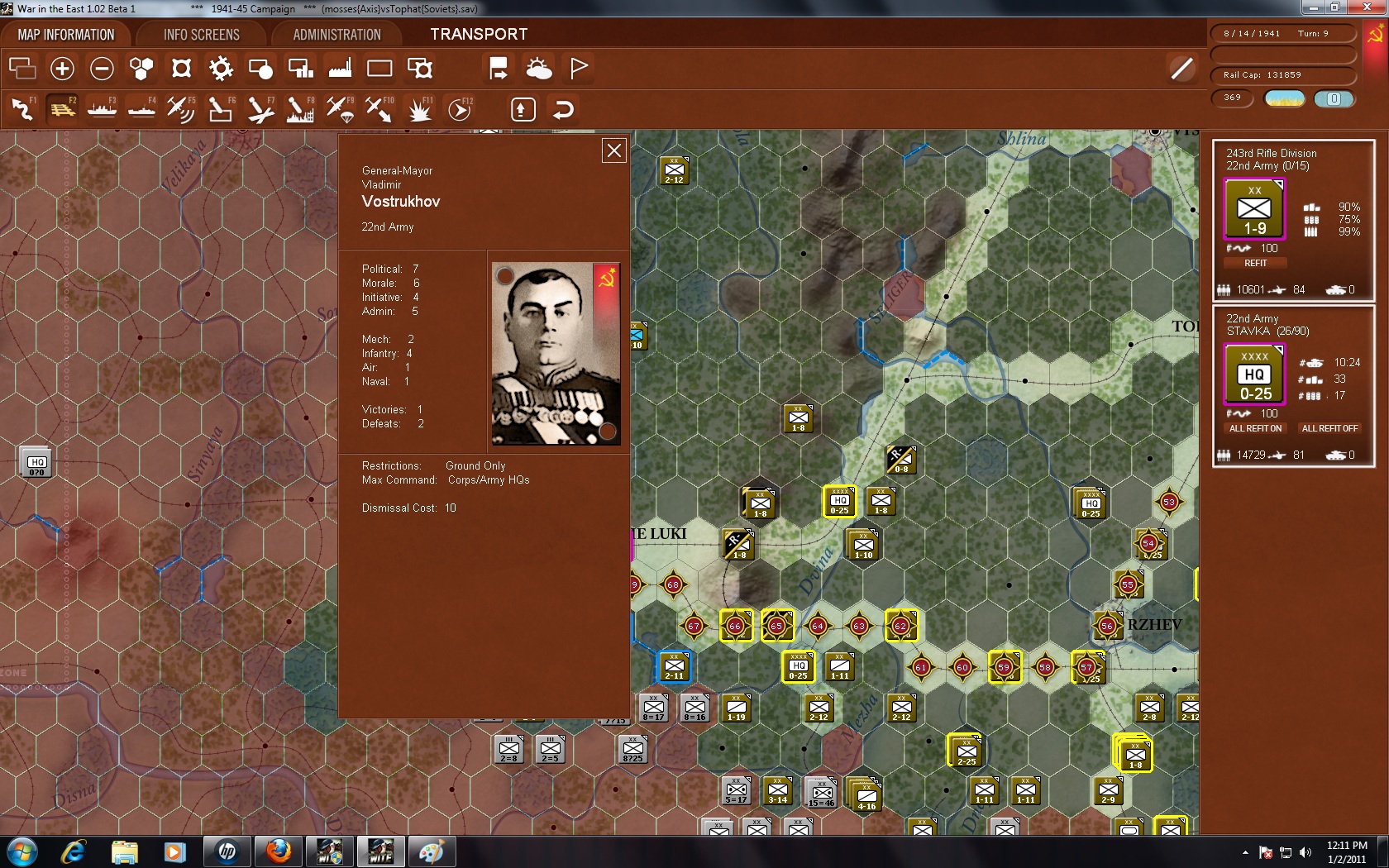Image resolution: width=1389 pixels, height=868 pixels.
Task: Toggle the rectangle-with-gear map overlay icon
Action: coord(420,68)
